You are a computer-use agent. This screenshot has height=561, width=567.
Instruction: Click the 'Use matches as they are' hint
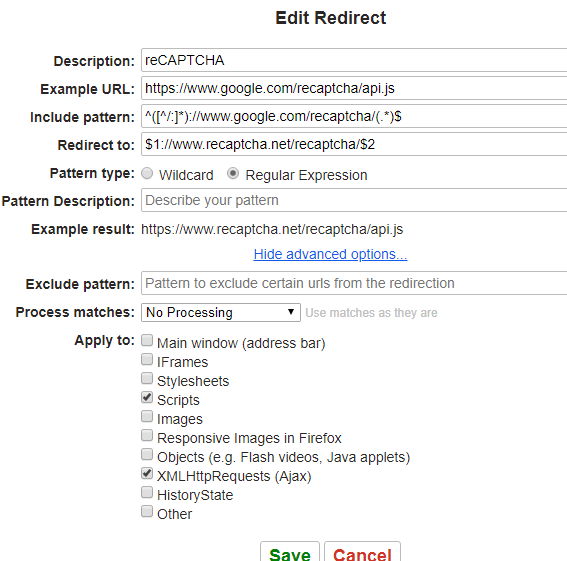(x=371, y=313)
